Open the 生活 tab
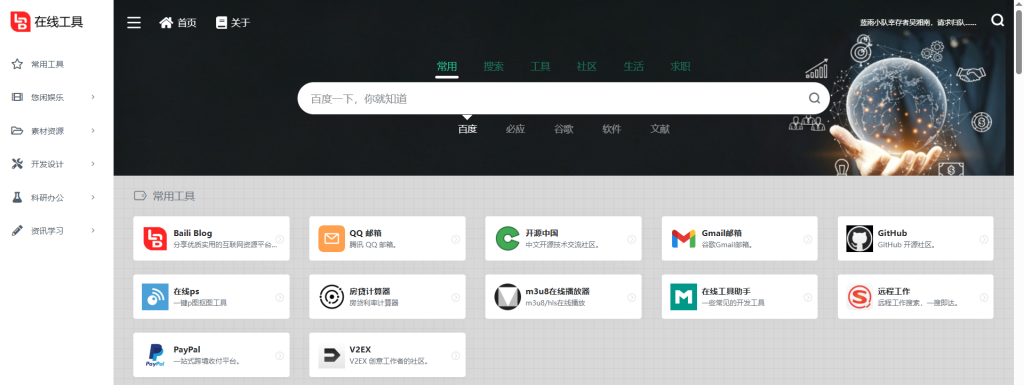The height and width of the screenshot is (385, 1024). [x=633, y=67]
